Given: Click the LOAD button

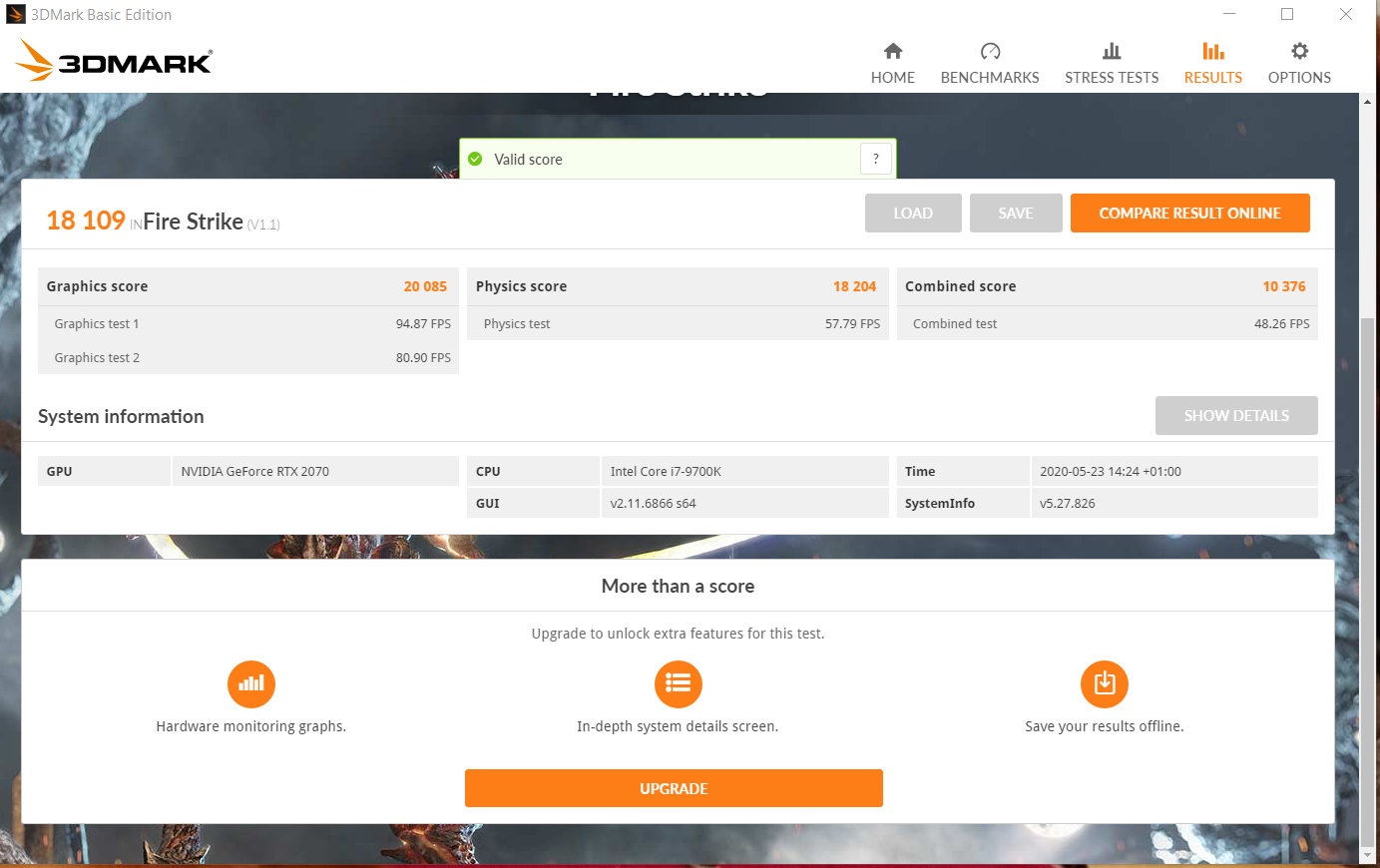Looking at the screenshot, I should point(913,213).
